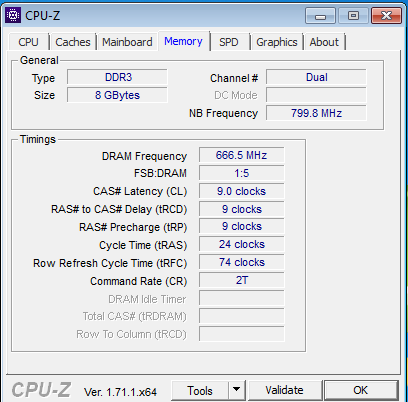Click the RAS# Precharge value field
Screen dimensions: 408x402
tap(242, 226)
